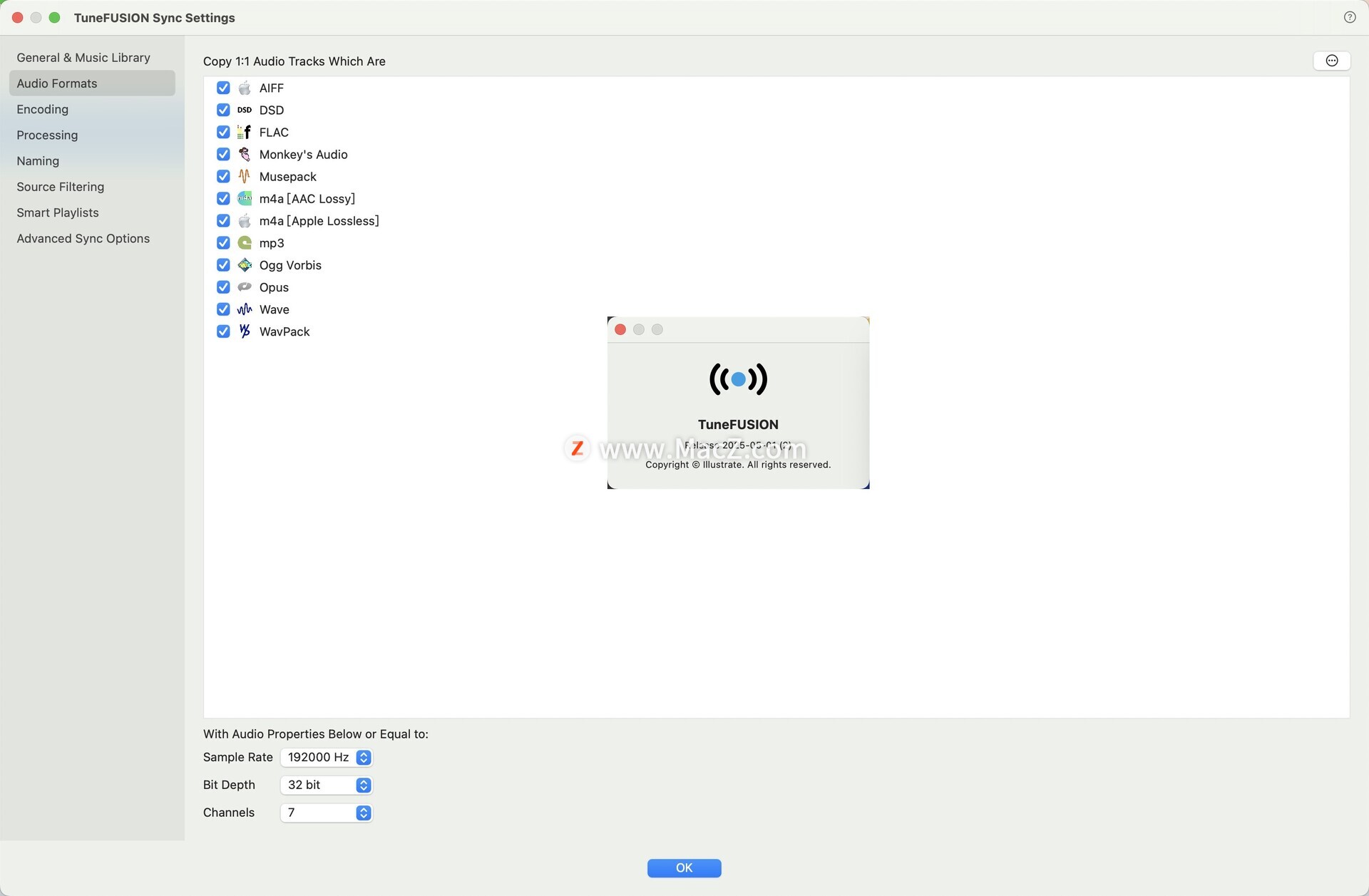Uncheck the Wave checkbox

coord(223,309)
